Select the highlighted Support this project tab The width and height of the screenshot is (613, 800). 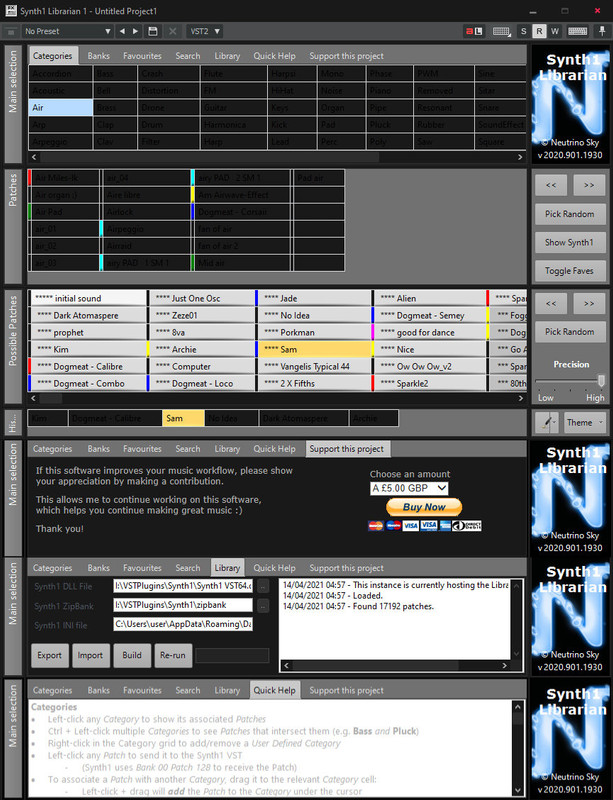[x=347, y=449]
